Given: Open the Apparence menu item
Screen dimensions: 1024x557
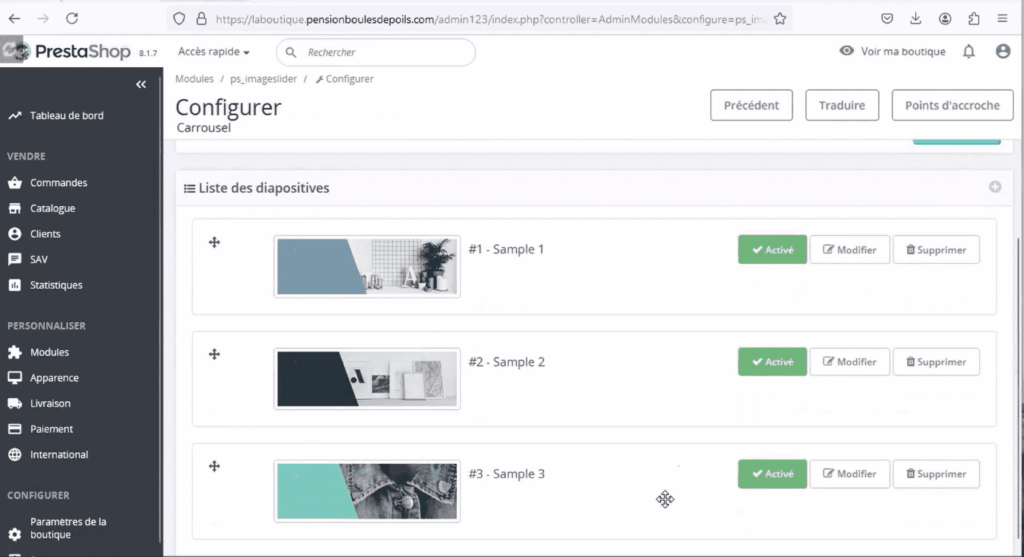Looking at the screenshot, I should click(x=54, y=377).
